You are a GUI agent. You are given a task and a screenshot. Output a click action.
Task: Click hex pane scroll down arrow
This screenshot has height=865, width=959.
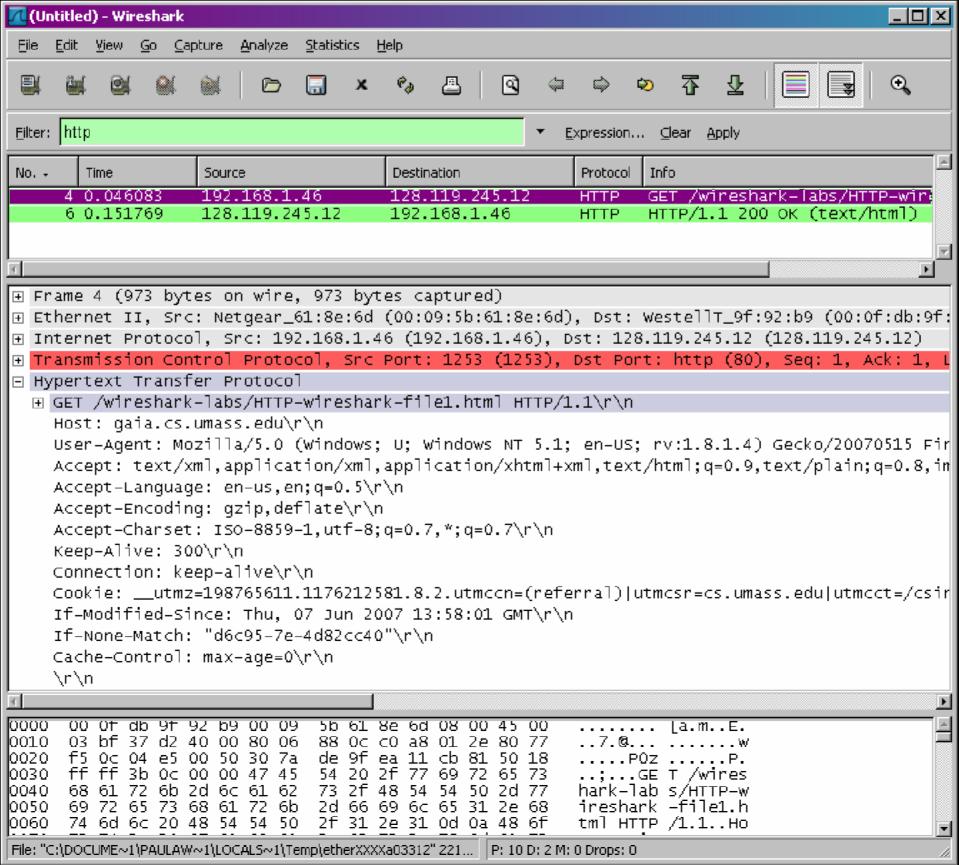[944, 830]
